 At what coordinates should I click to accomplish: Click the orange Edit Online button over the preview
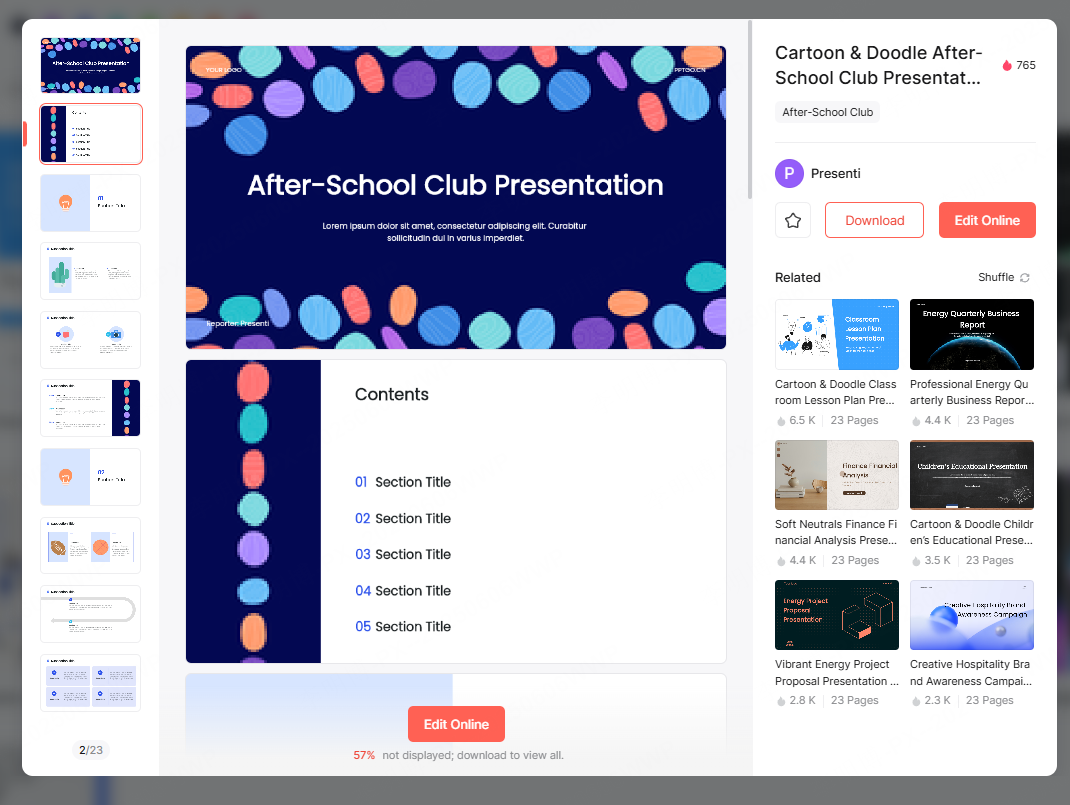point(456,724)
